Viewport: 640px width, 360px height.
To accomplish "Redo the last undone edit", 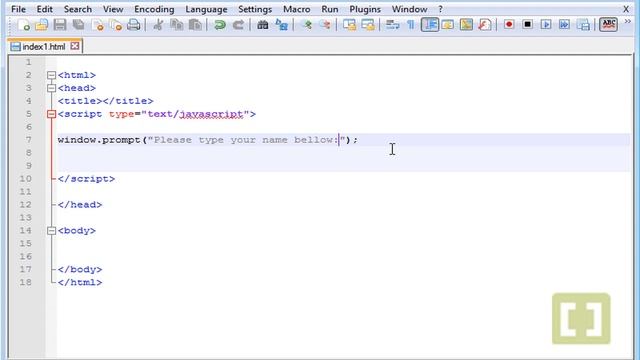I will (238, 25).
